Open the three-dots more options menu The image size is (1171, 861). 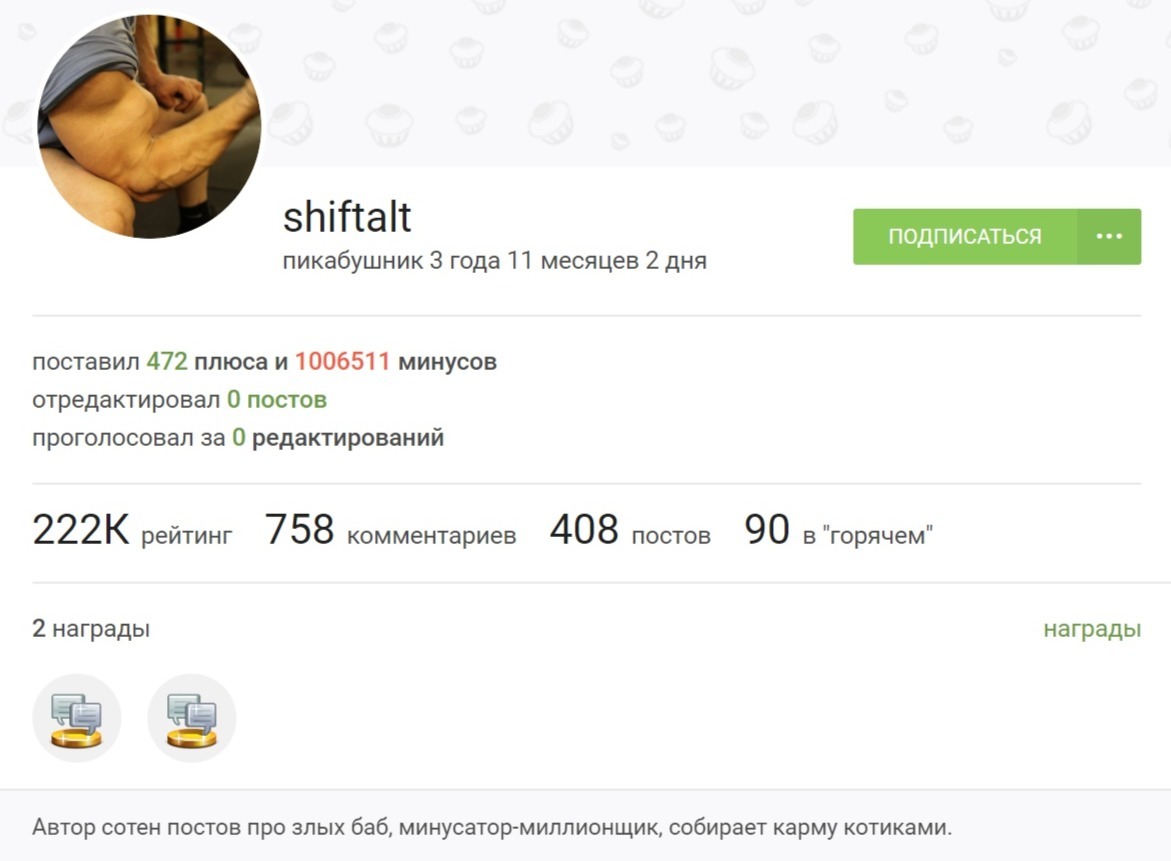[1109, 237]
